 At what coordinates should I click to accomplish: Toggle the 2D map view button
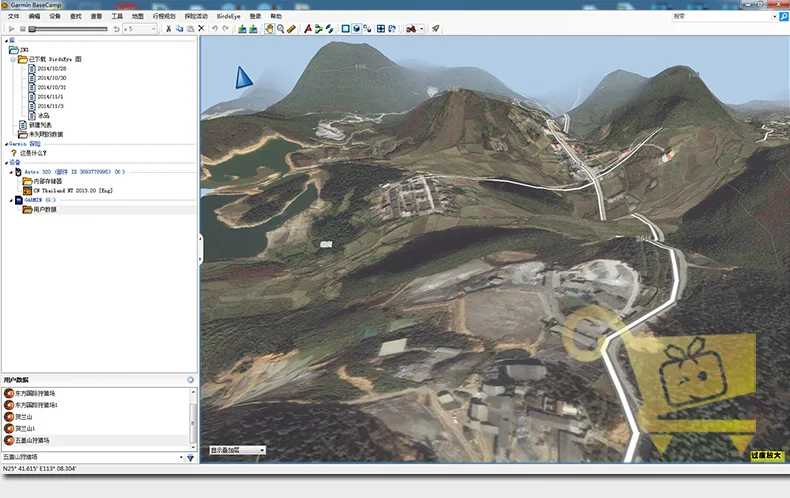pos(346,29)
